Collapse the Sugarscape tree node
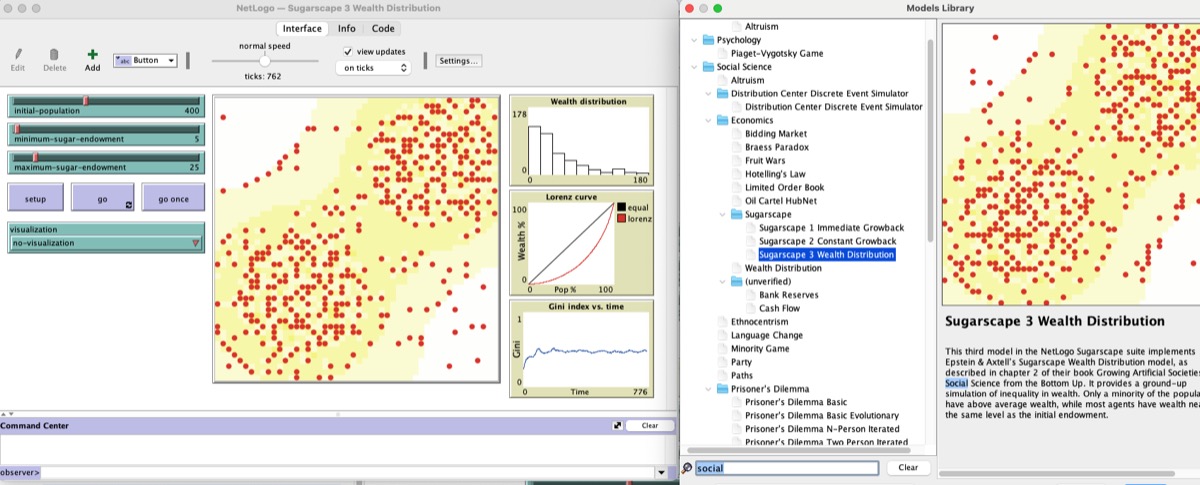 pyautogui.click(x=722, y=214)
